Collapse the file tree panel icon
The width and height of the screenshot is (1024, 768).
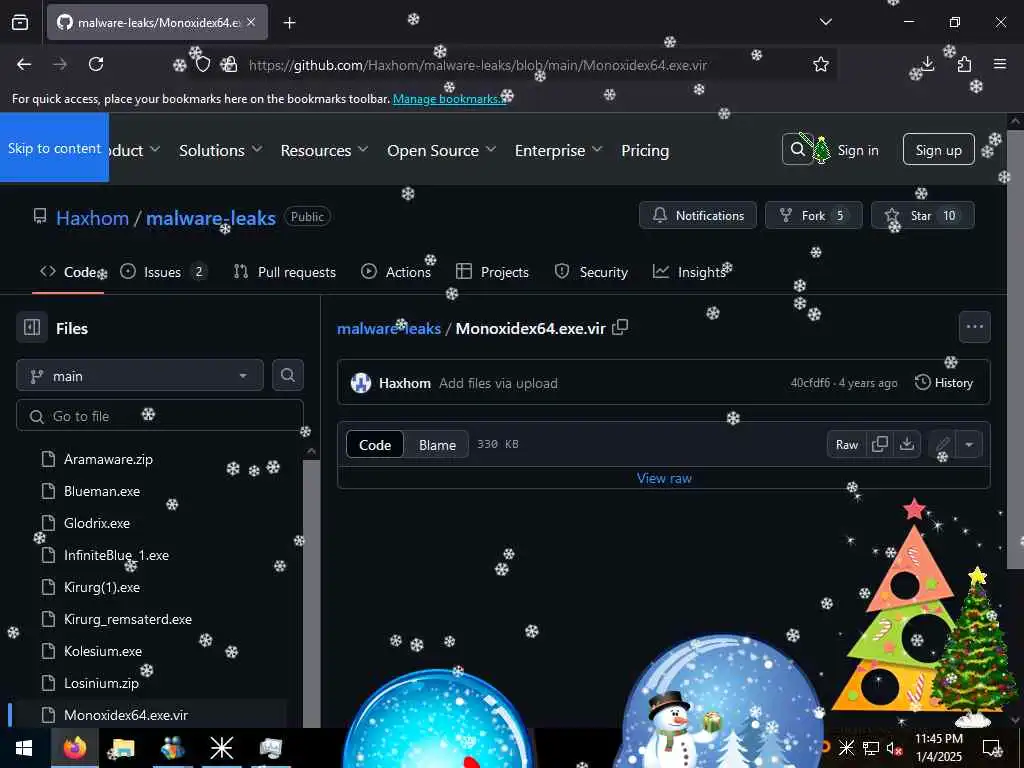[x=32, y=327]
